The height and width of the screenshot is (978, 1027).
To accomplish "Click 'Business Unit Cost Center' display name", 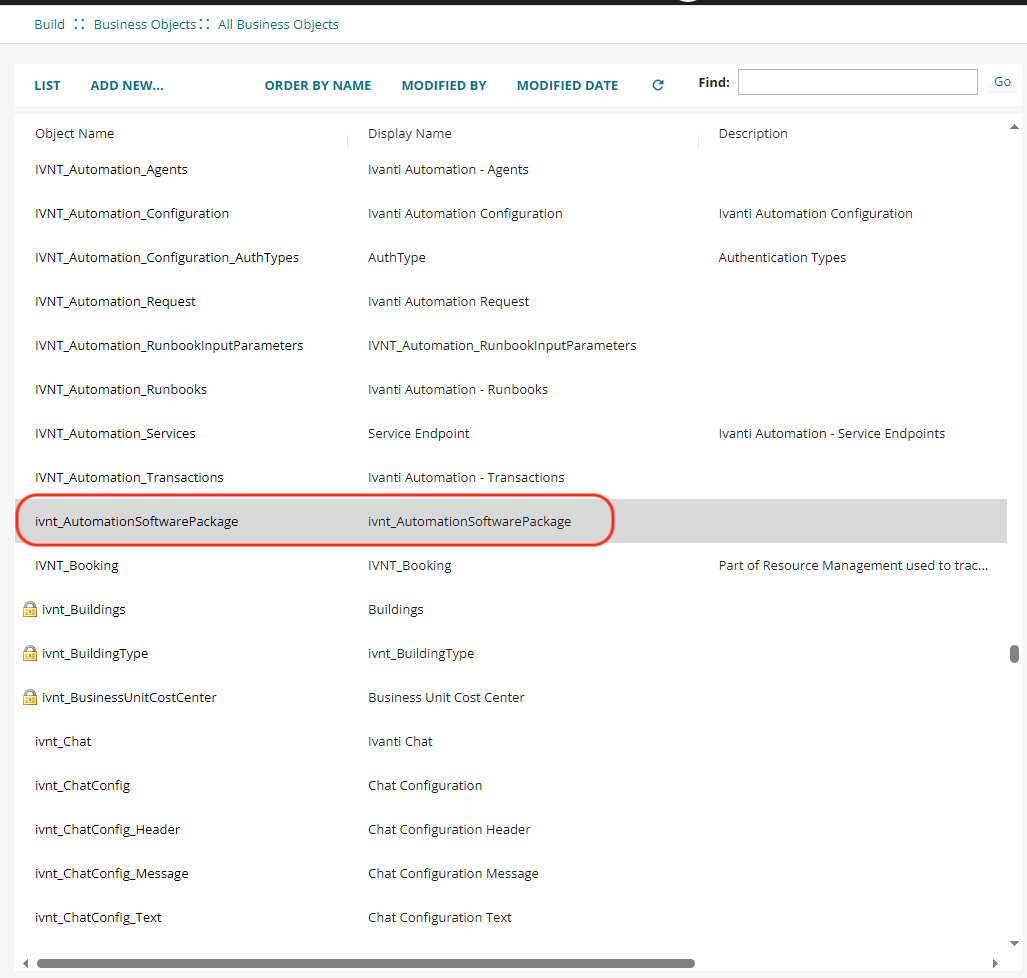I will 446,697.
